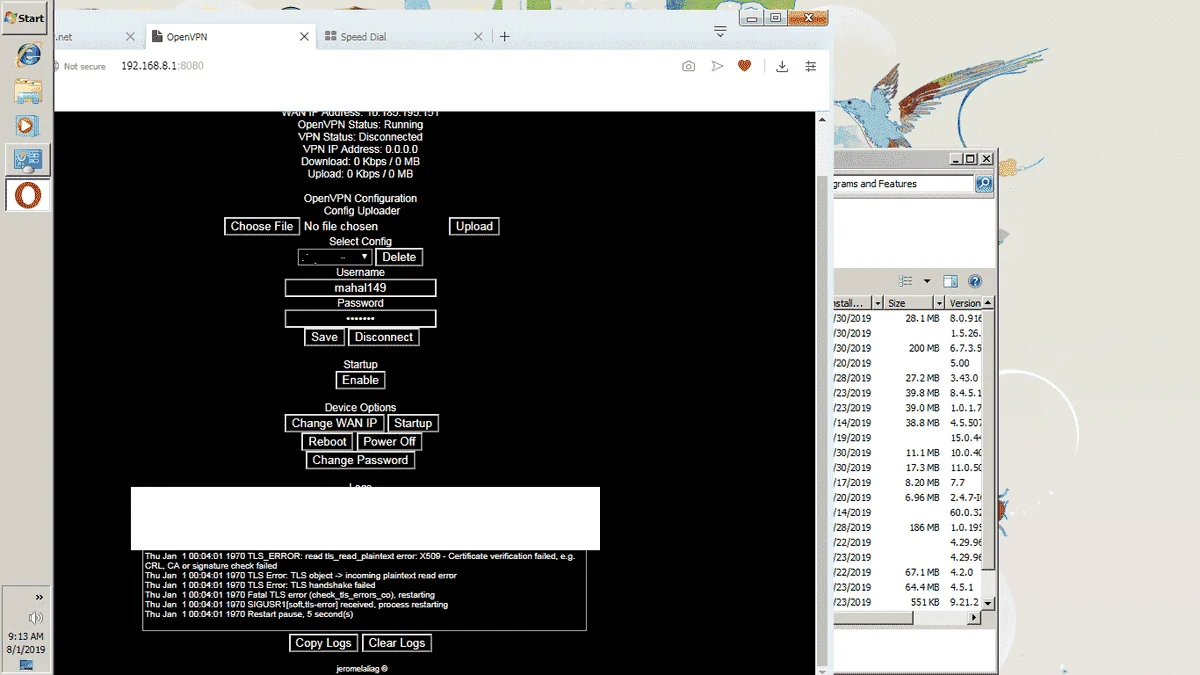This screenshot has height=675, width=1200.
Task: Click the jeromelaliag footer text
Action: click(x=361, y=669)
